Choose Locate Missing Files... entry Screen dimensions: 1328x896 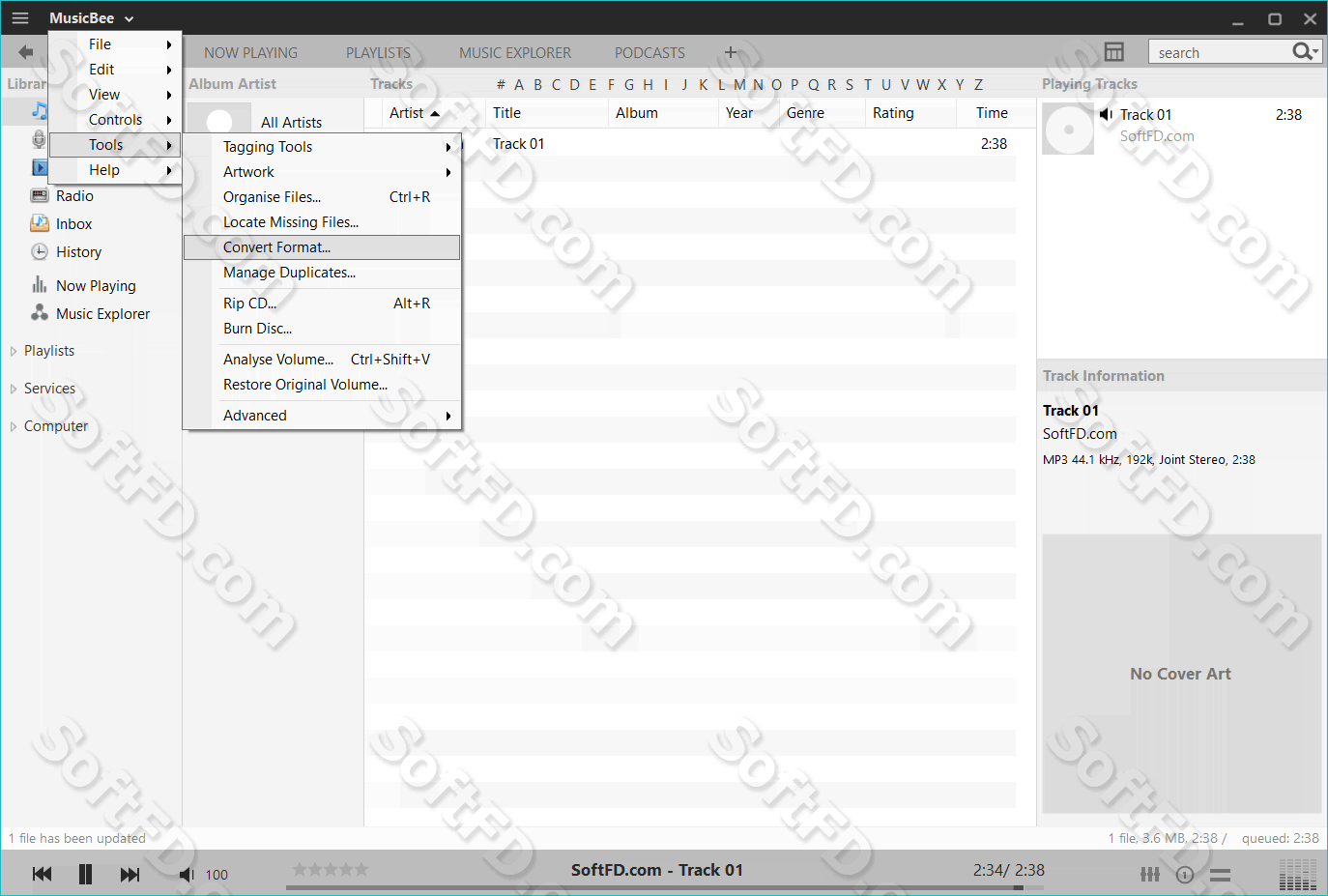point(322,222)
